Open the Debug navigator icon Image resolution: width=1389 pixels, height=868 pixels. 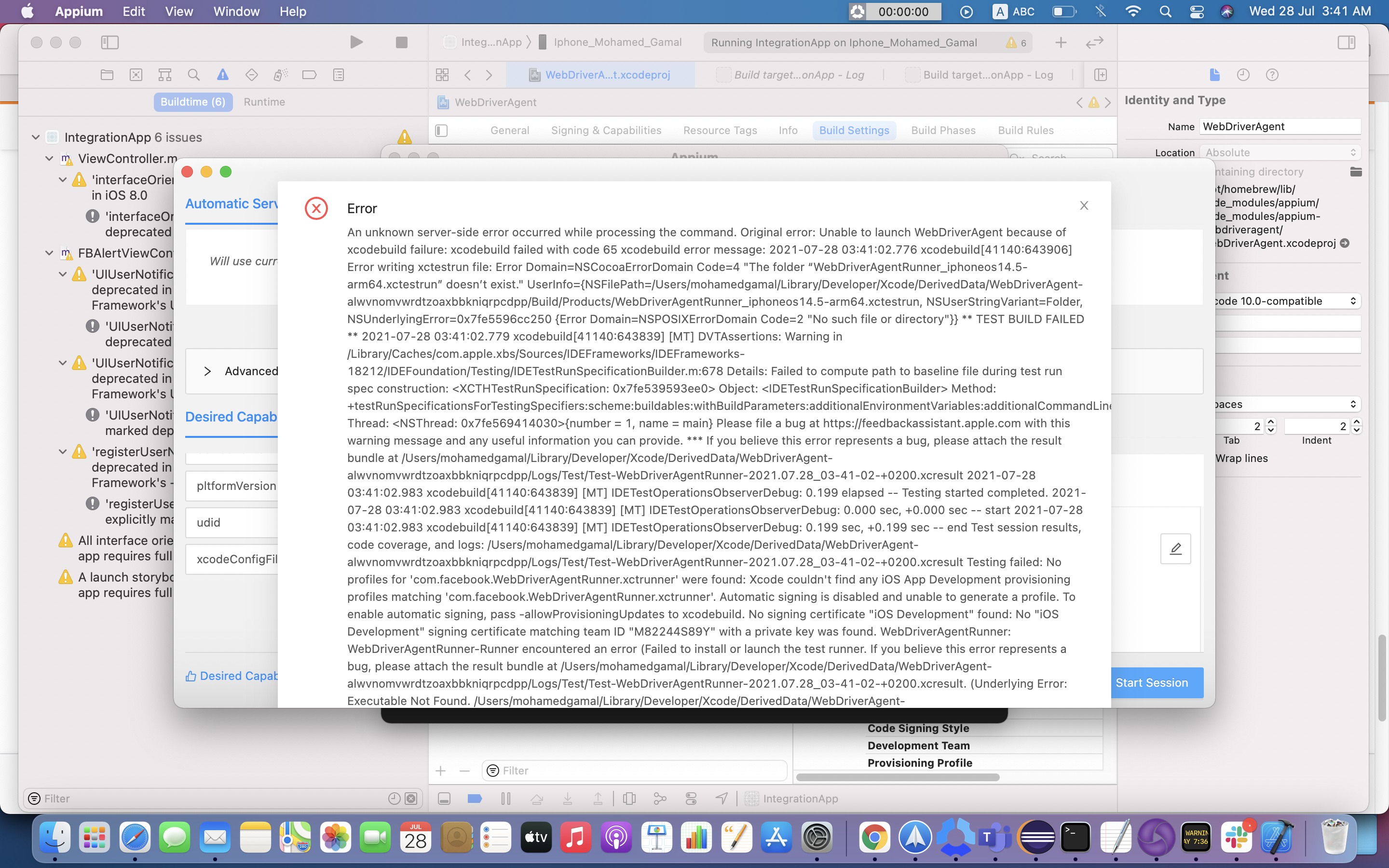(281, 75)
